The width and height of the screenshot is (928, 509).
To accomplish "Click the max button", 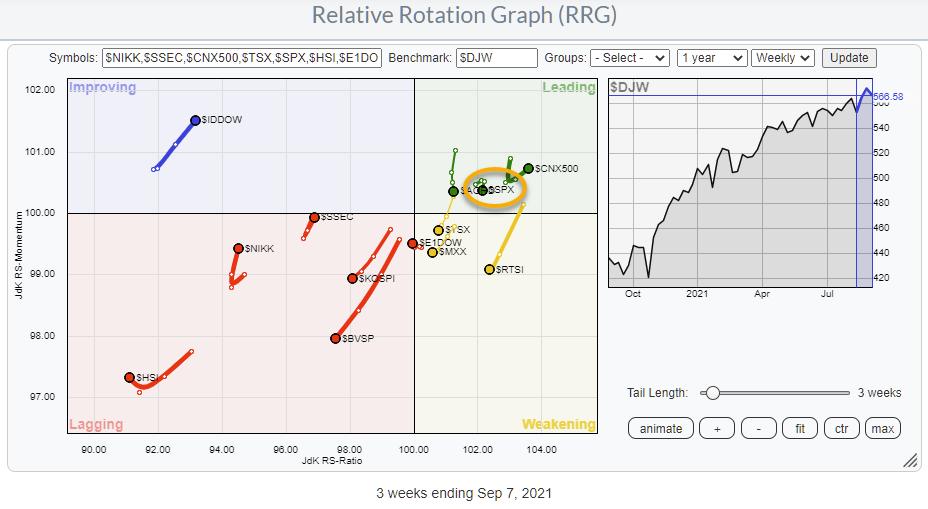I will [882, 429].
